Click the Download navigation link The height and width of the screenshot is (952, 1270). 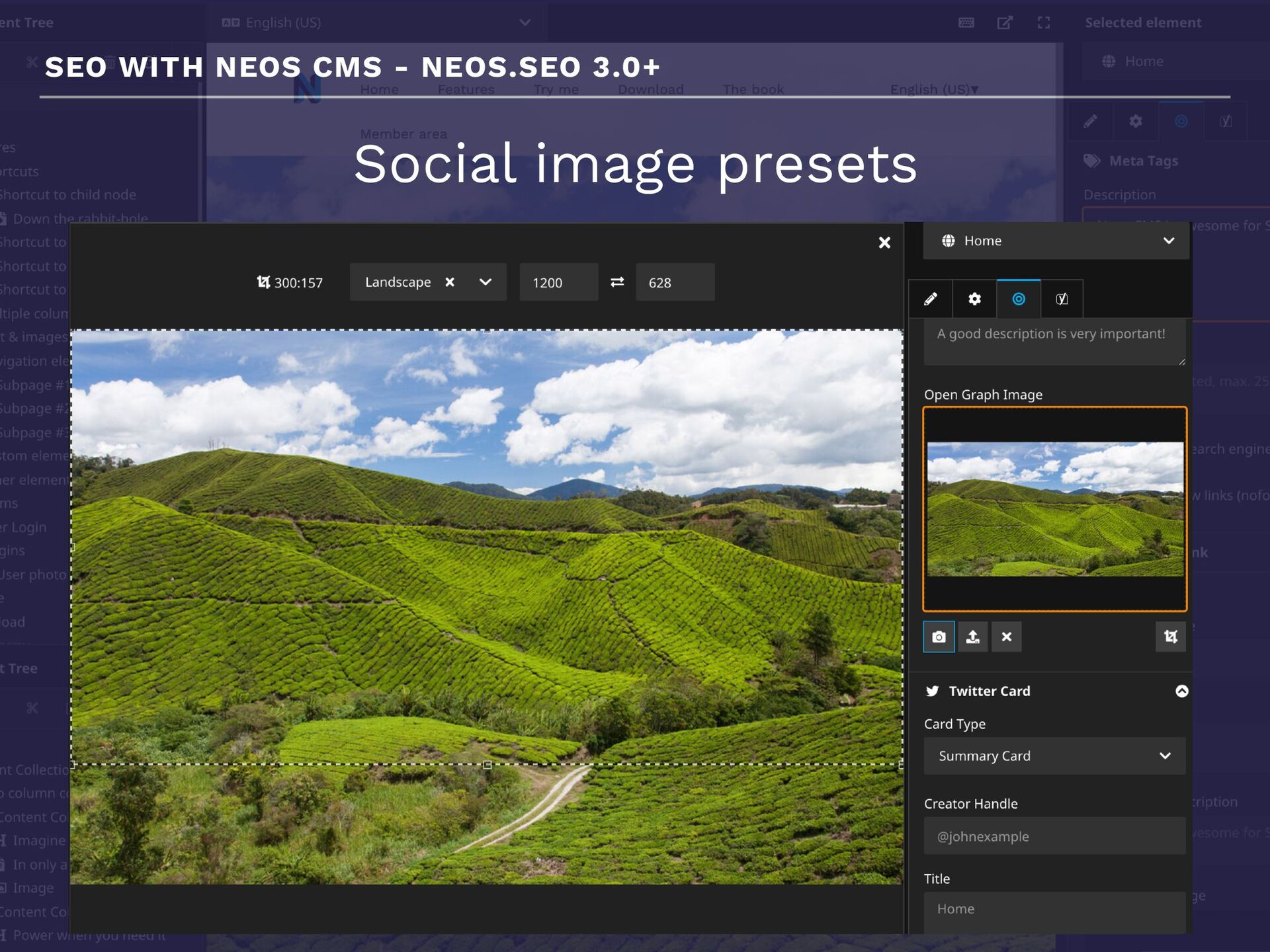click(650, 89)
